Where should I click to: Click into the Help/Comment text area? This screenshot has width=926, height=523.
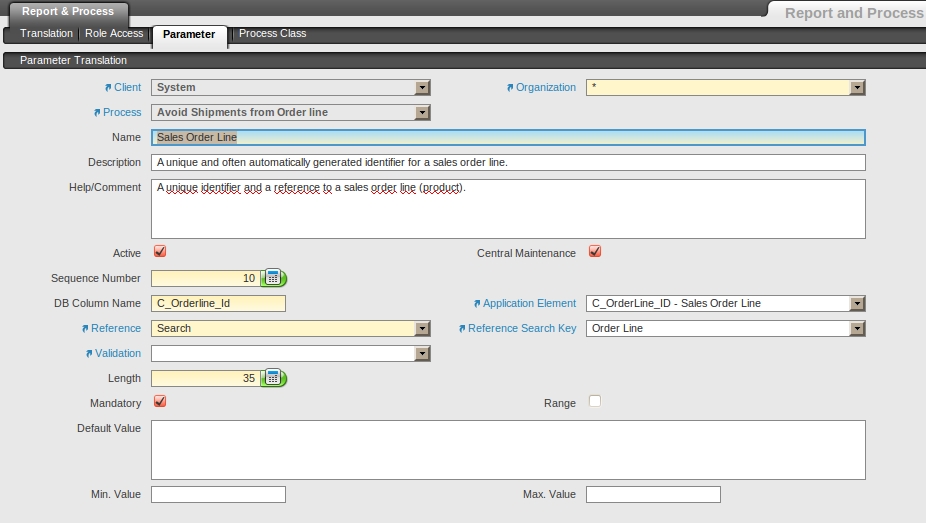click(x=508, y=209)
